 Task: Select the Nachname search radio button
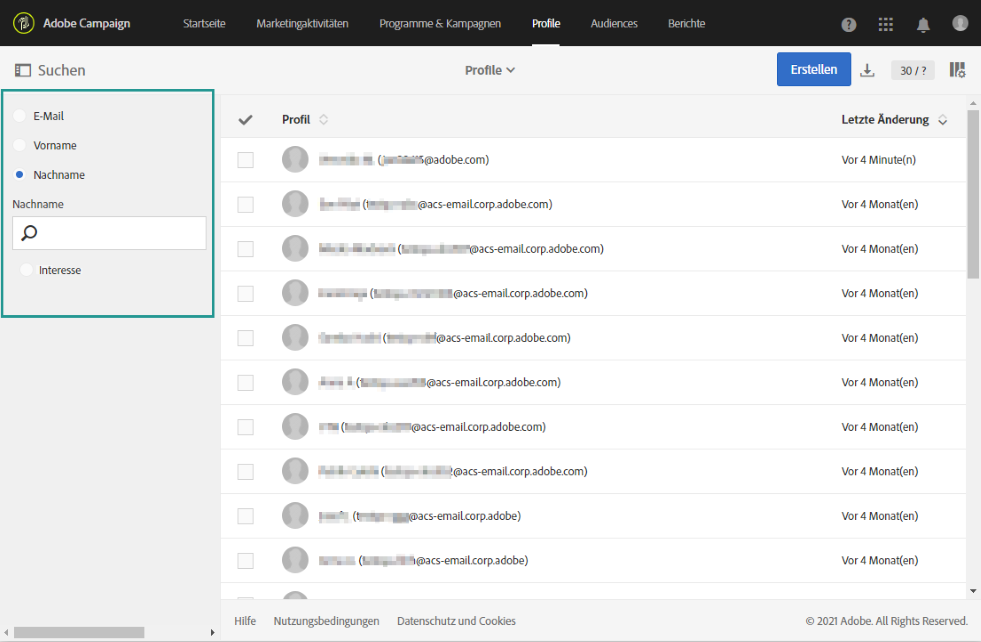coord(19,175)
